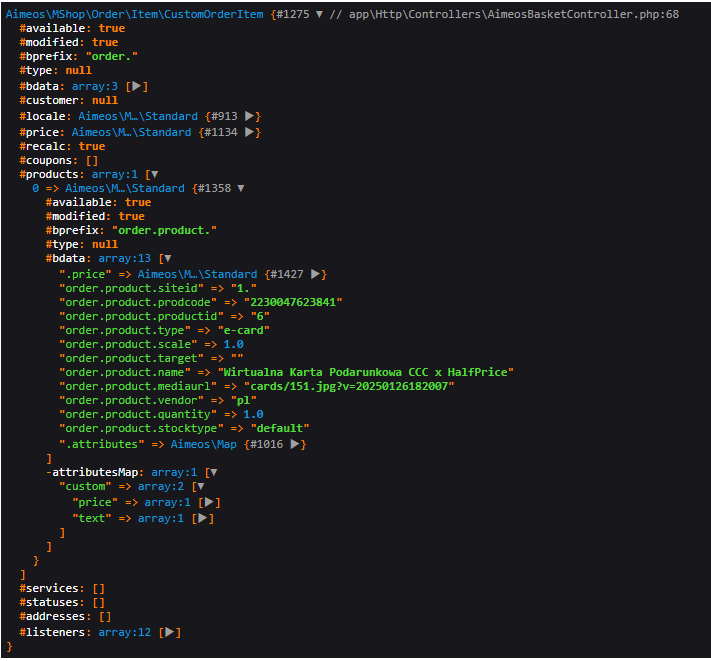Expand the "price" array:1 entry
Screen dimensions: 711x661
click(x=209, y=502)
